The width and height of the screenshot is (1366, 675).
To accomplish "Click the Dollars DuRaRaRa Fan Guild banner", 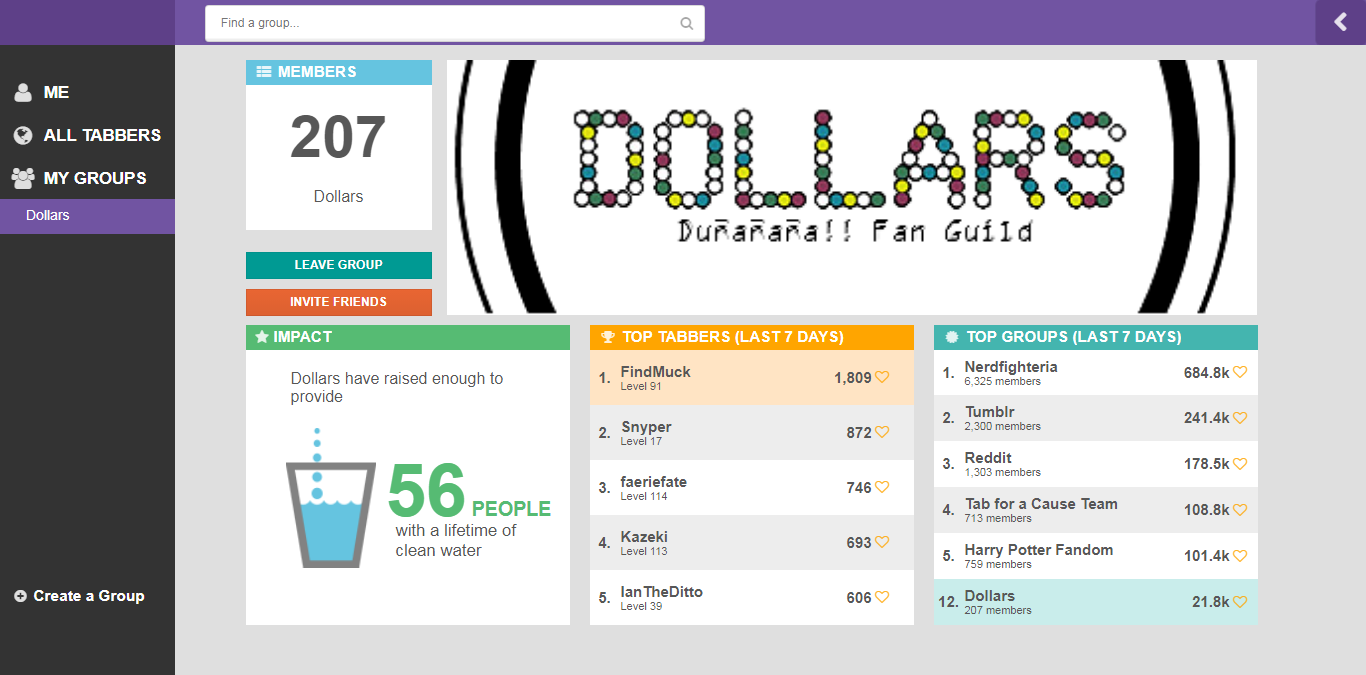I will coord(852,187).
